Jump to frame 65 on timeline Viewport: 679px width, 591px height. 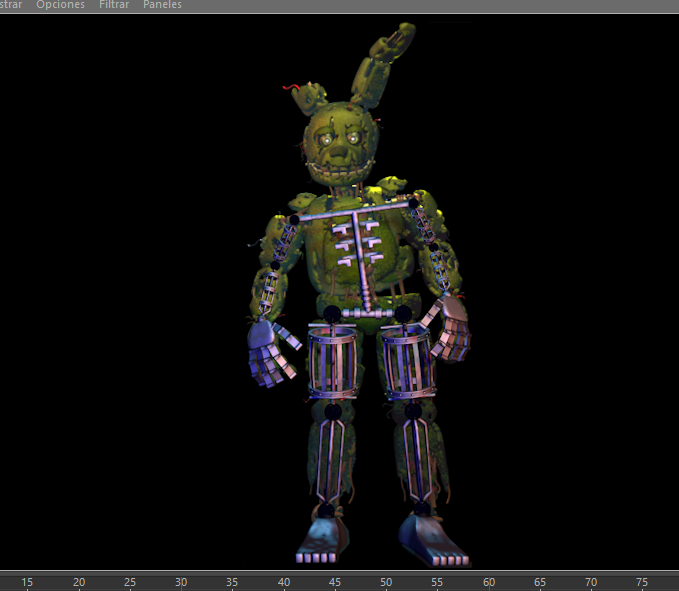click(540, 582)
